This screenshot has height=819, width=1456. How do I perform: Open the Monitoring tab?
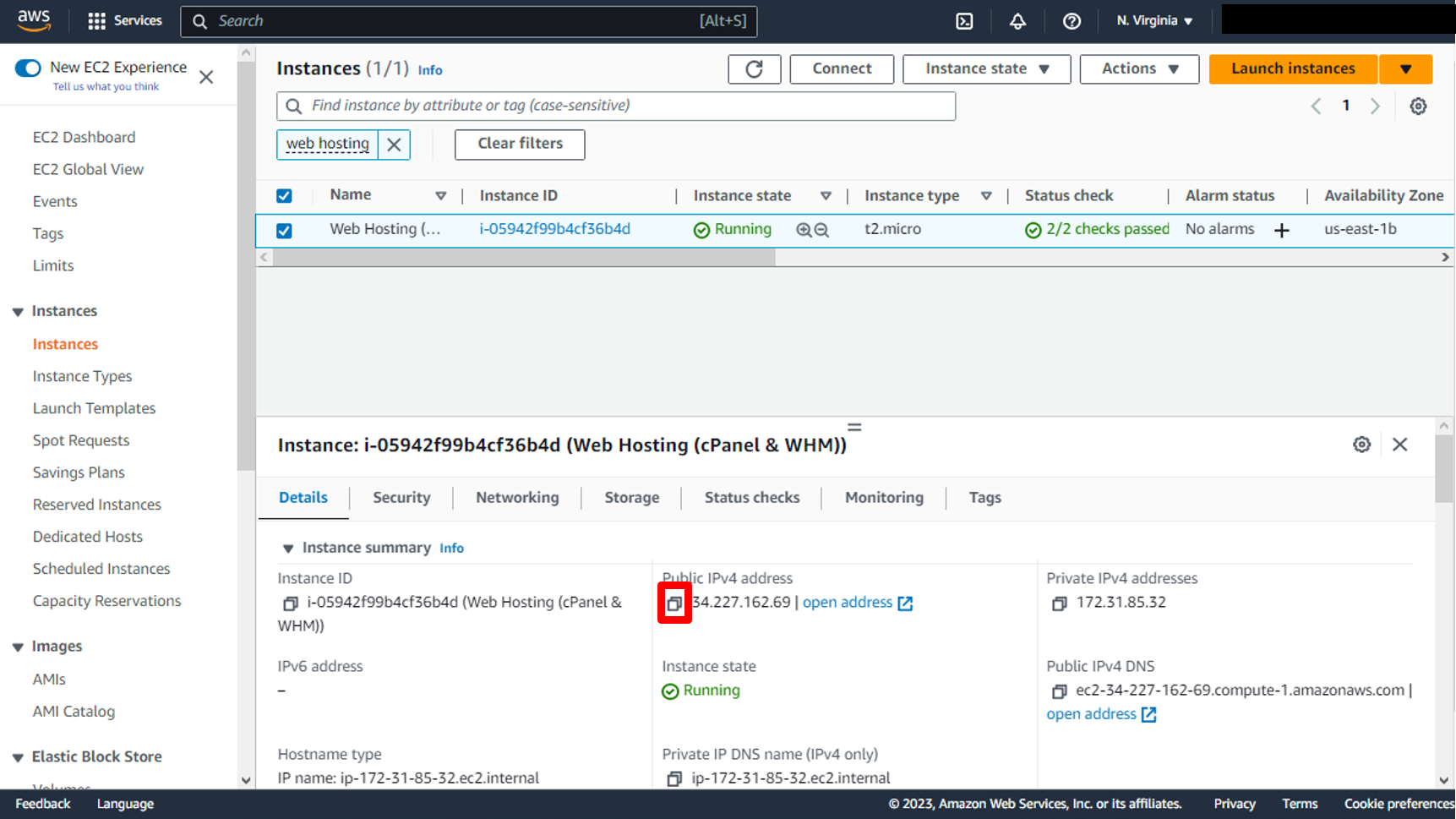tap(884, 498)
